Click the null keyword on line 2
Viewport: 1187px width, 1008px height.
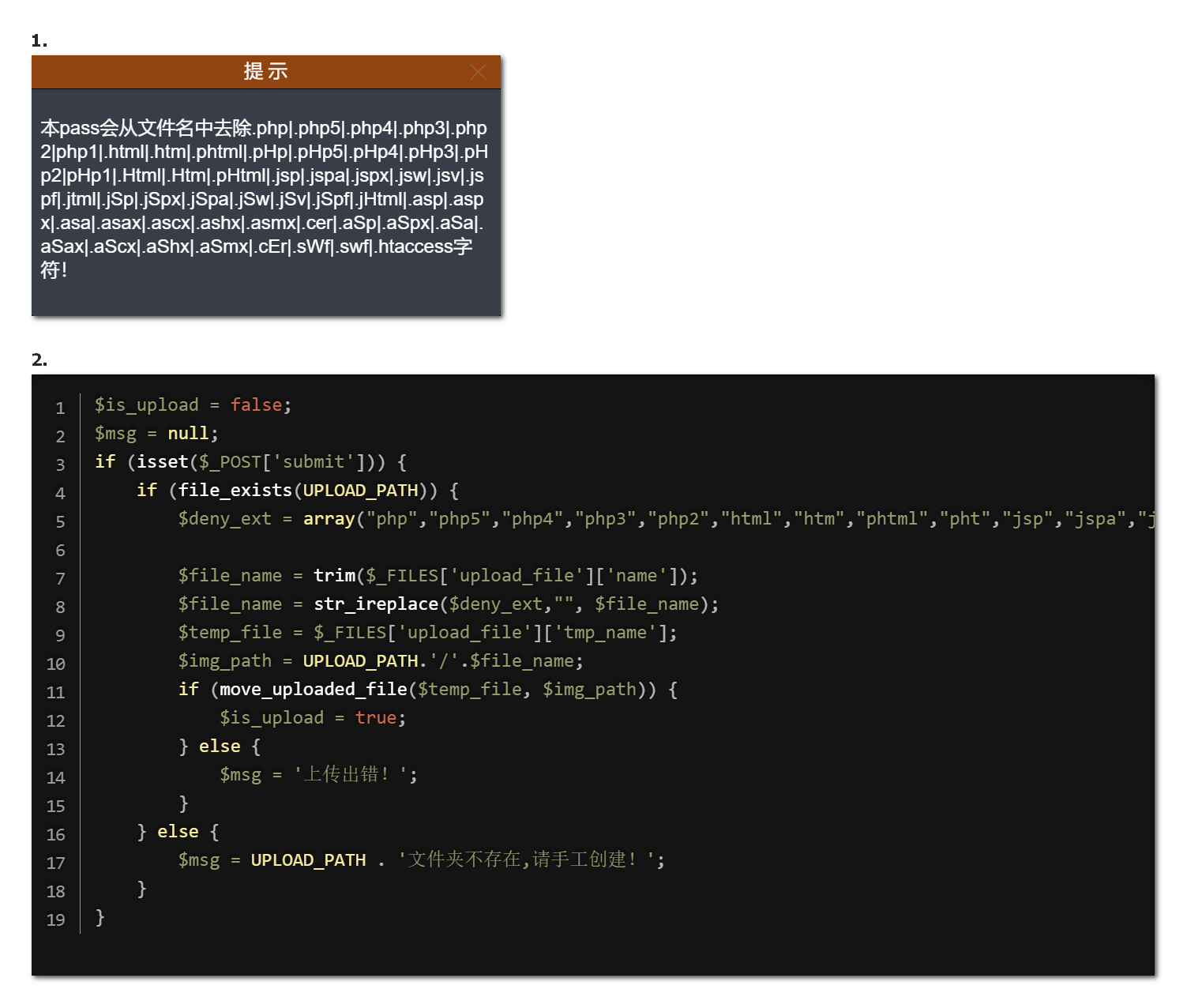pyautogui.click(x=188, y=434)
